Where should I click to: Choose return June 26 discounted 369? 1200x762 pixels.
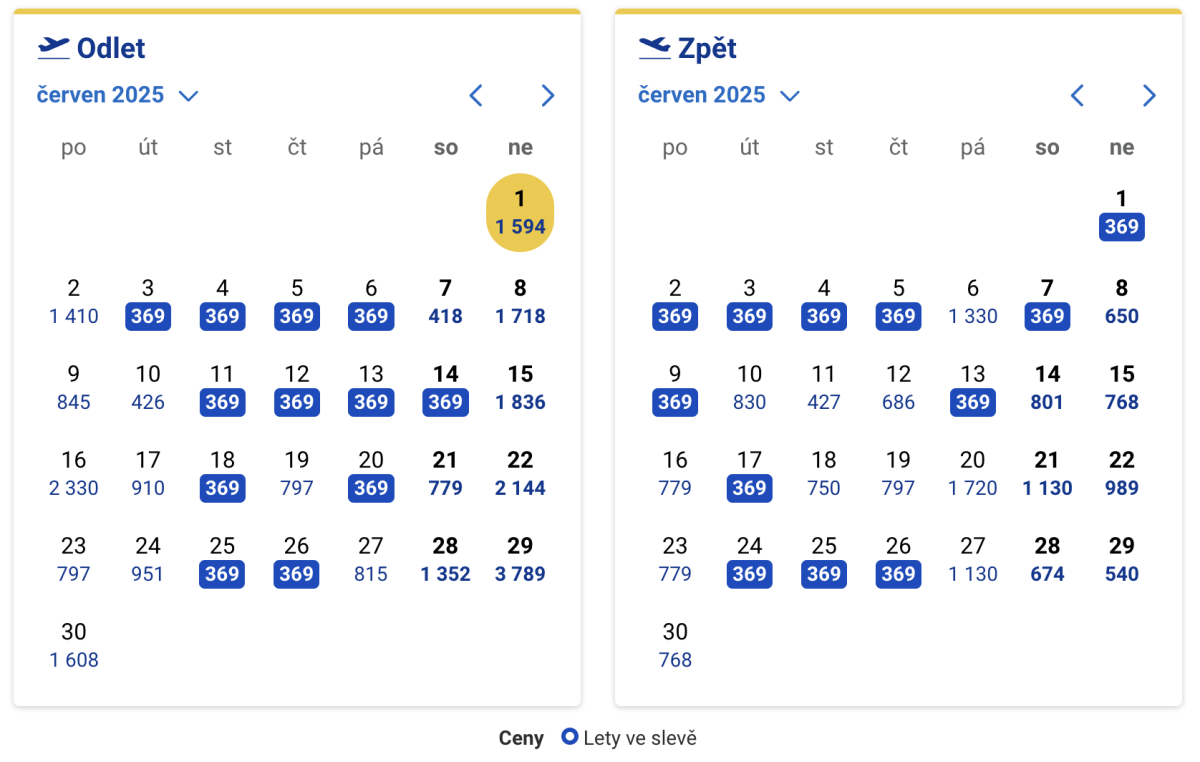point(898,560)
